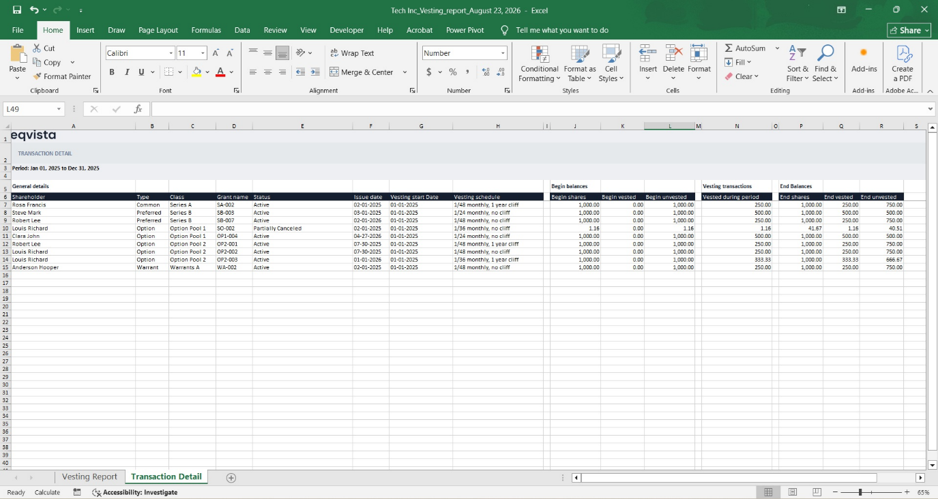Image resolution: width=938 pixels, height=499 pixels.
Task: Open the font name dropdown showing Calibri
Action: click(170, 53)
